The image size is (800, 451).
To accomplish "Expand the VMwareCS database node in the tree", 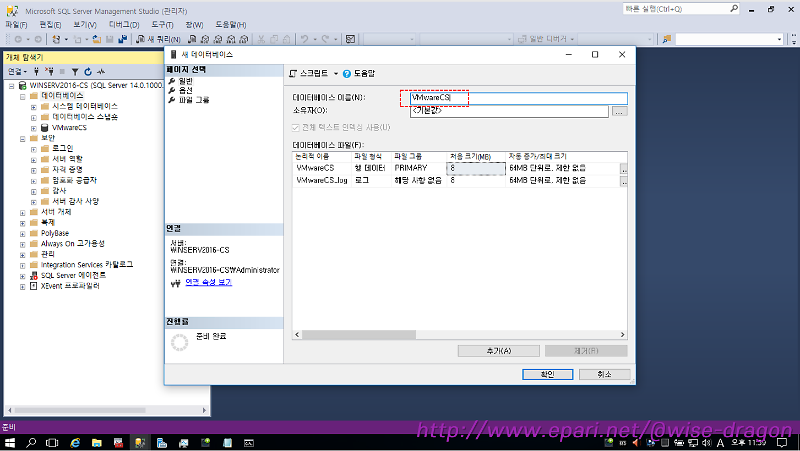I will (x=33, y=129).
